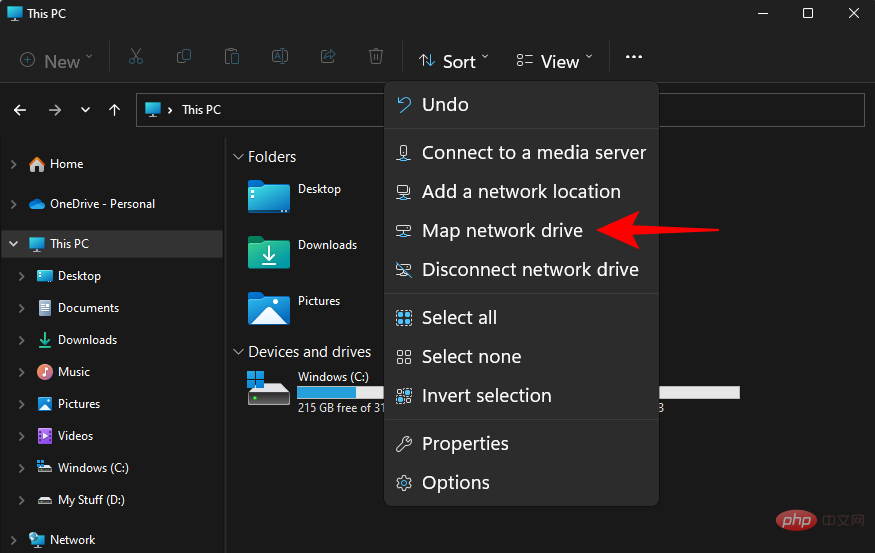Image resolution: width=875 pixels, height=553 pixels.
Task: Open the See more three-dots button
Action: click(633, 57)
